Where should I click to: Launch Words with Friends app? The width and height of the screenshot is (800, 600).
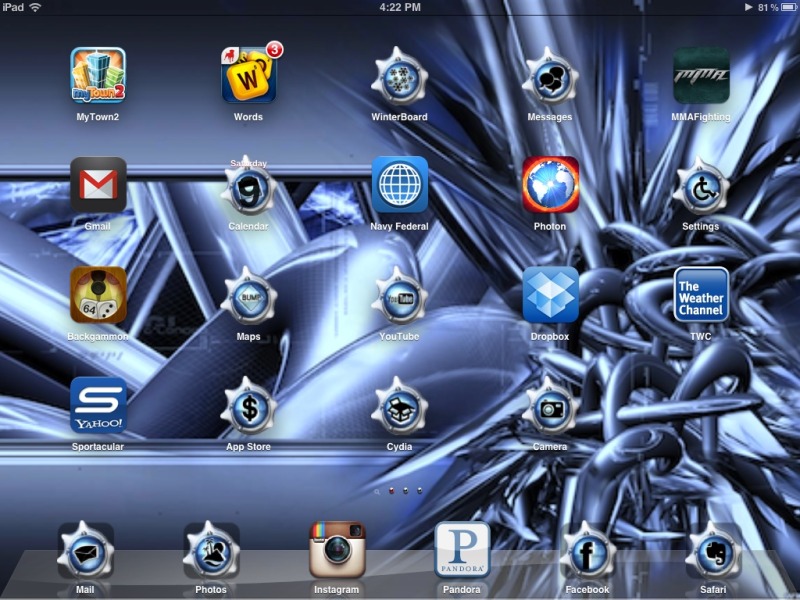coord(249,76)
